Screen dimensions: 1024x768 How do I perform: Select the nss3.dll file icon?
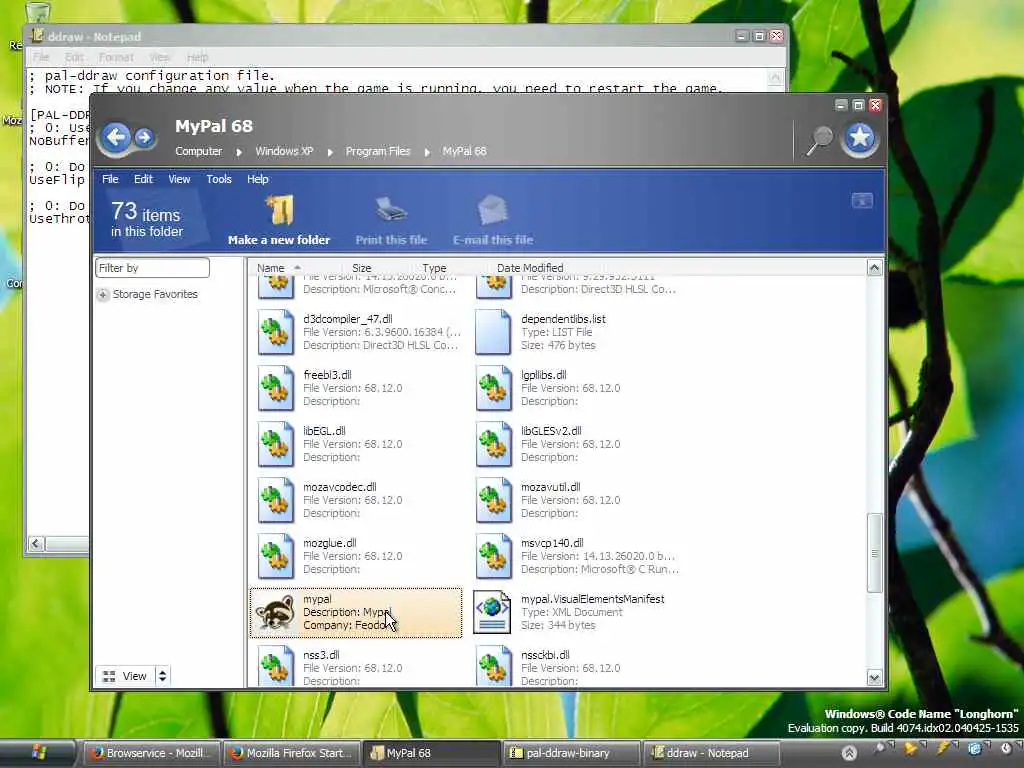point(276,665)
